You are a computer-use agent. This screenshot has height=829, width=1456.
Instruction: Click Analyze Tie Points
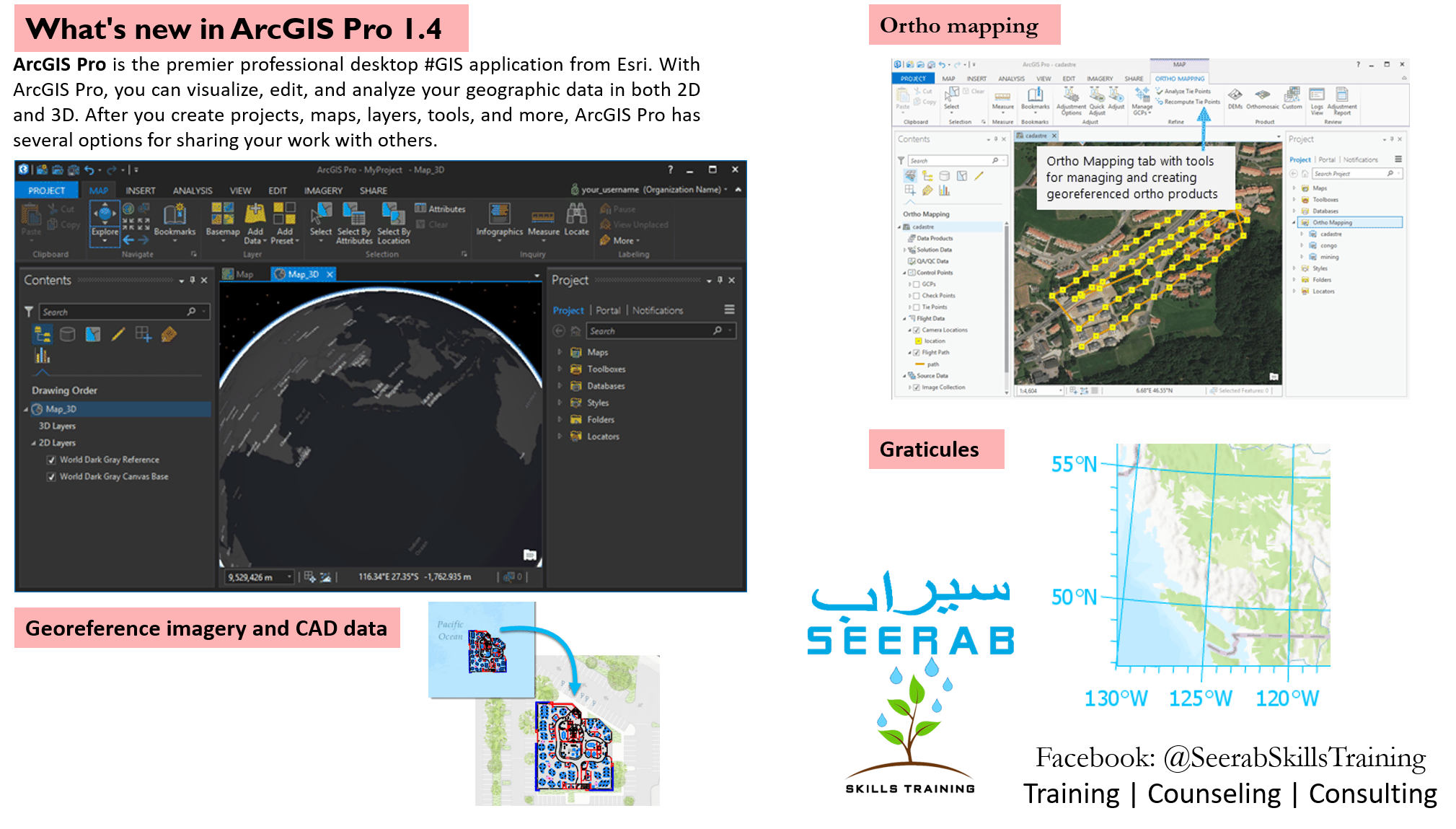1183,92
